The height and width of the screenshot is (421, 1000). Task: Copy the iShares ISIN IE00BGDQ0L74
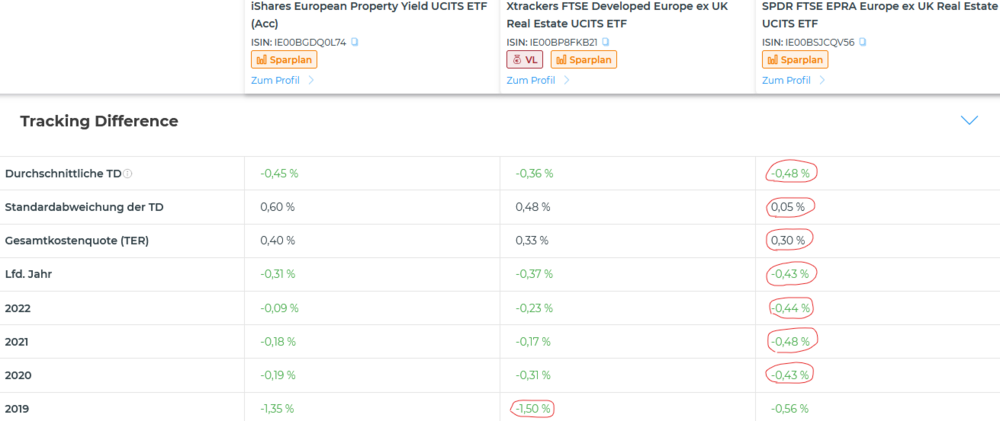coord(354,42)
